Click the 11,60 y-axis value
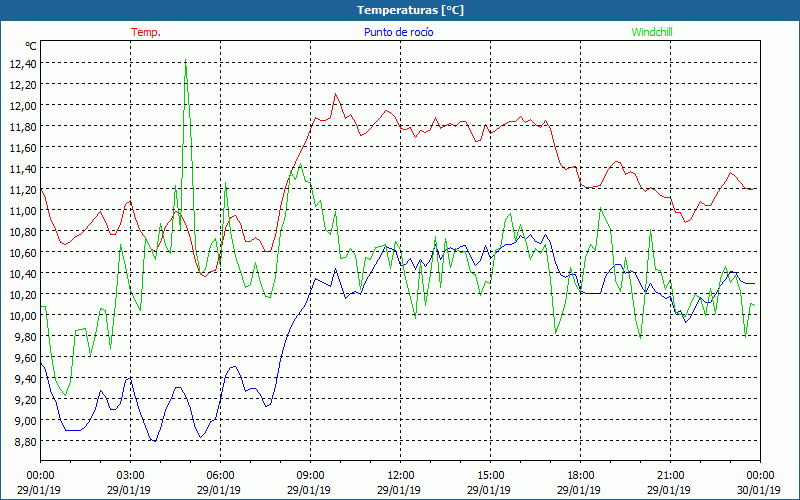Screen dimensions: 800x500 tap(23, 147)
